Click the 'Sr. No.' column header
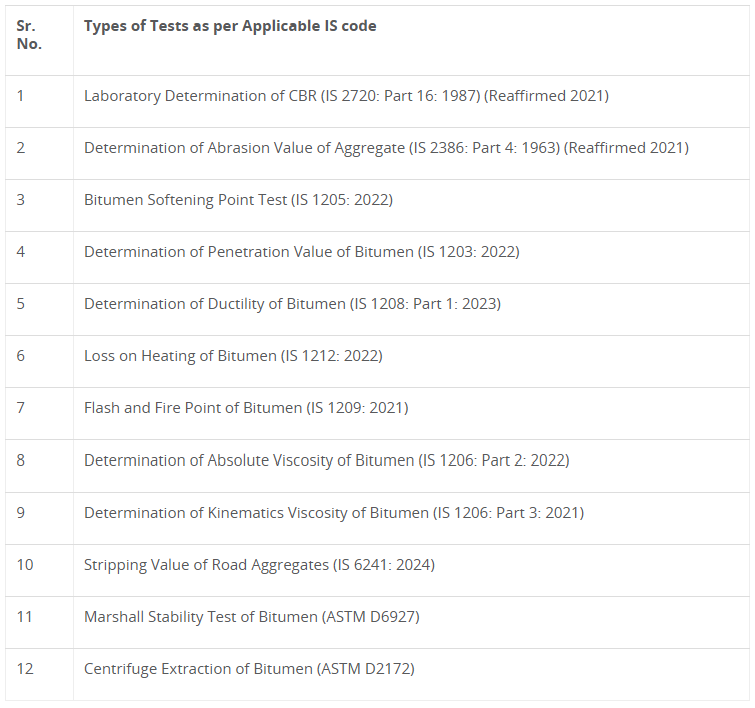The width and height of the screenshot is (755, 708). point(29,35)
